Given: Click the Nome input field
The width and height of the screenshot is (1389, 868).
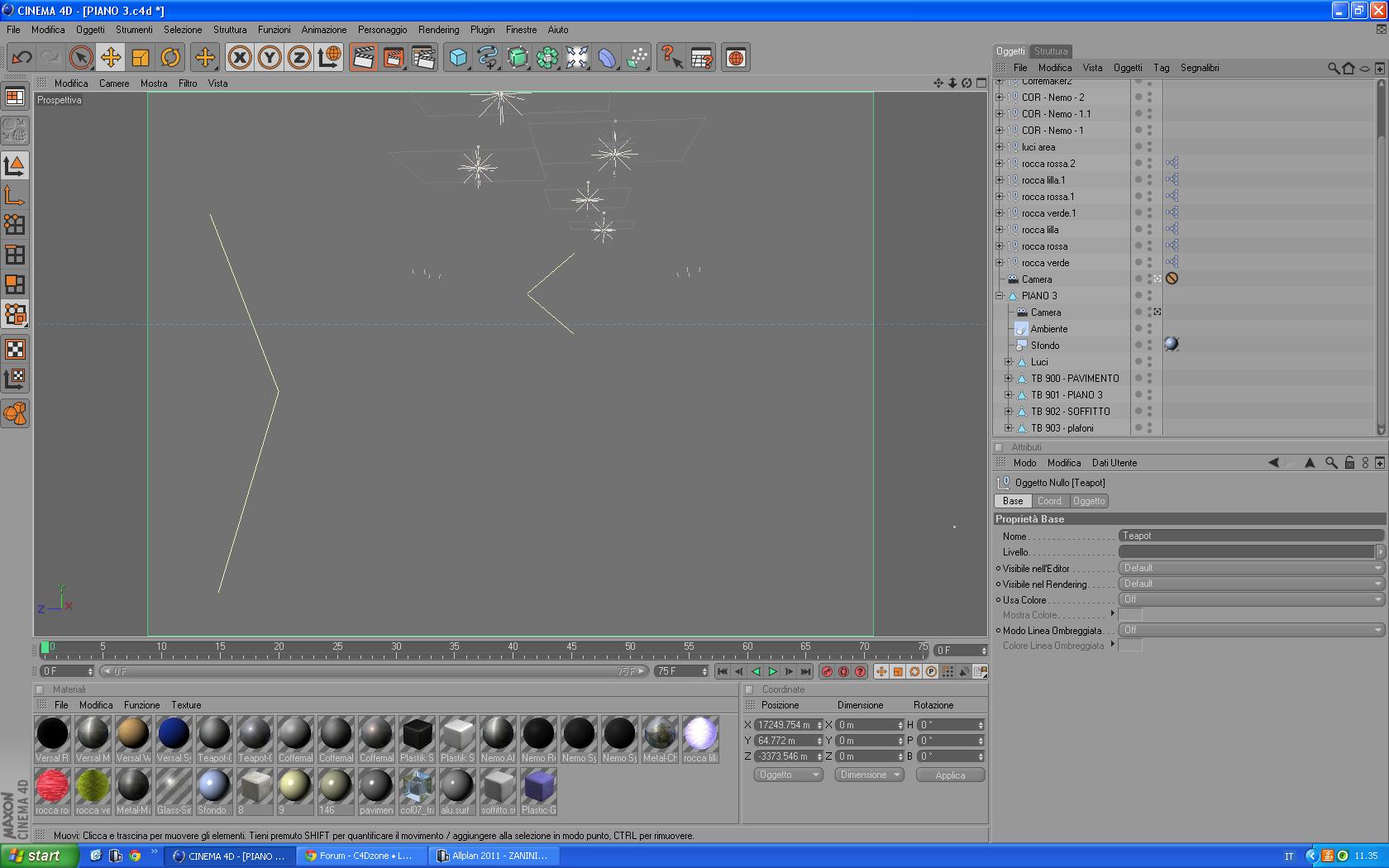Looking at the screenshot, I should (x=1251, y=536).
